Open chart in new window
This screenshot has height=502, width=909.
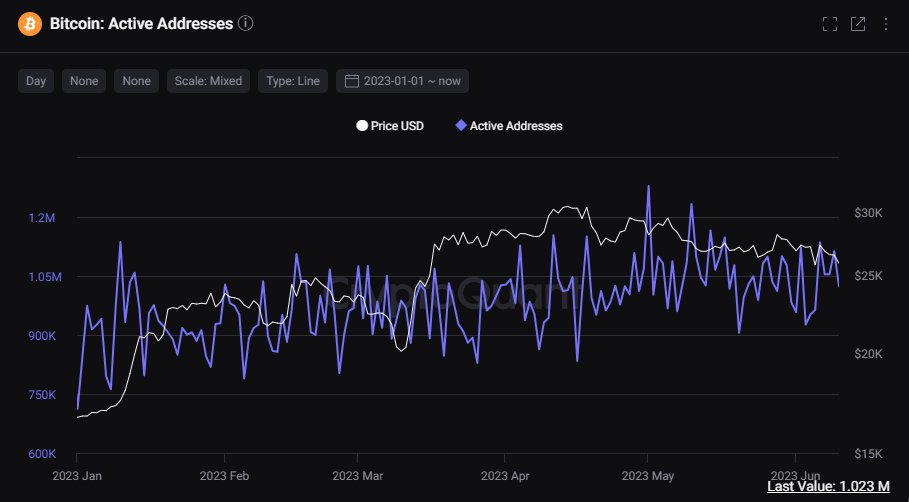point(857,24)
